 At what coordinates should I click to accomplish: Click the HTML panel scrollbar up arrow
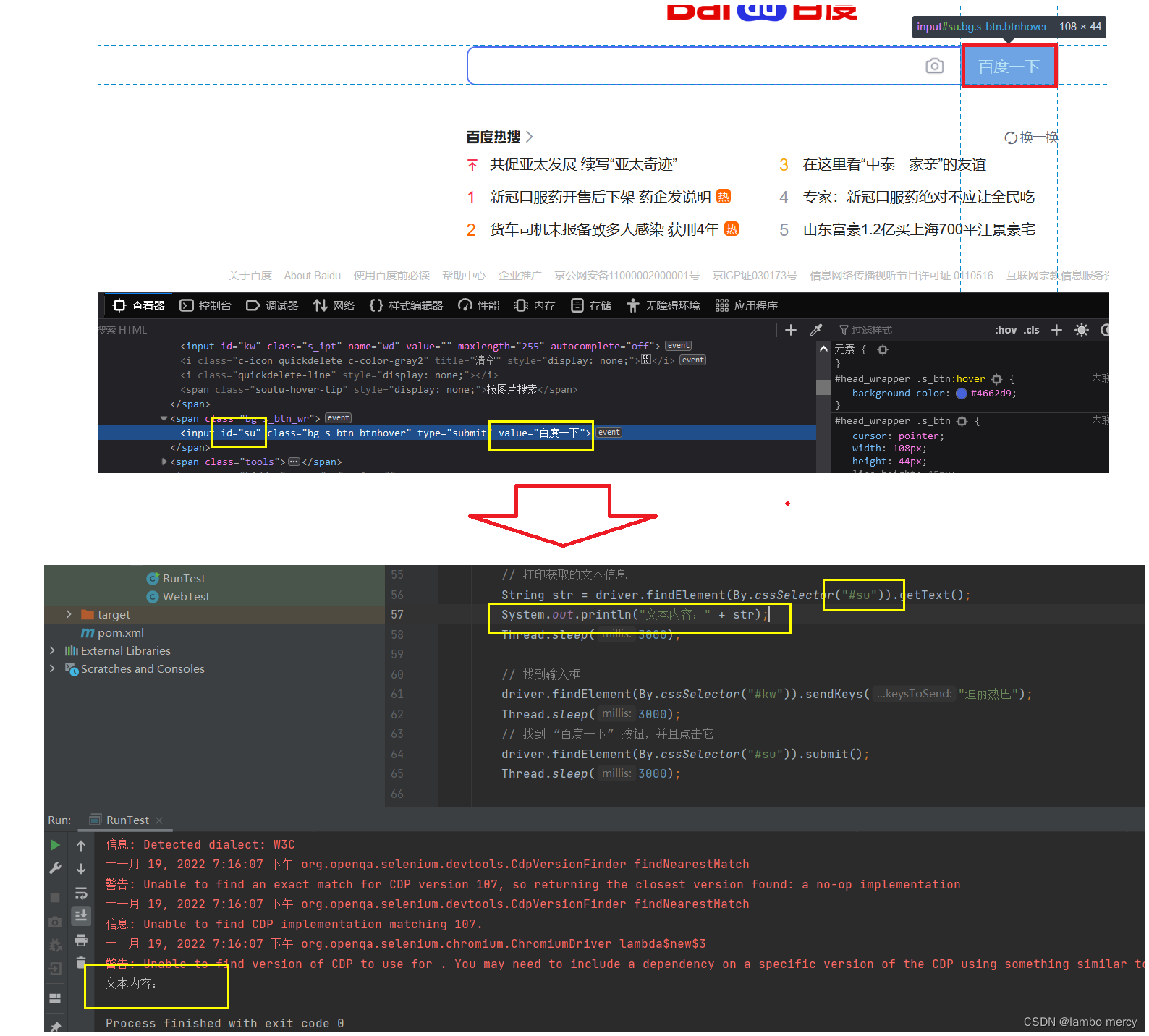click(x=823, y=349)
